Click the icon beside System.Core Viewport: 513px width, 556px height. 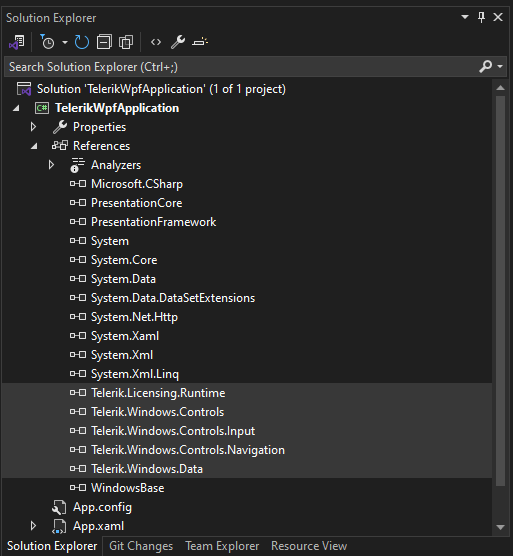tap(78, 260)
